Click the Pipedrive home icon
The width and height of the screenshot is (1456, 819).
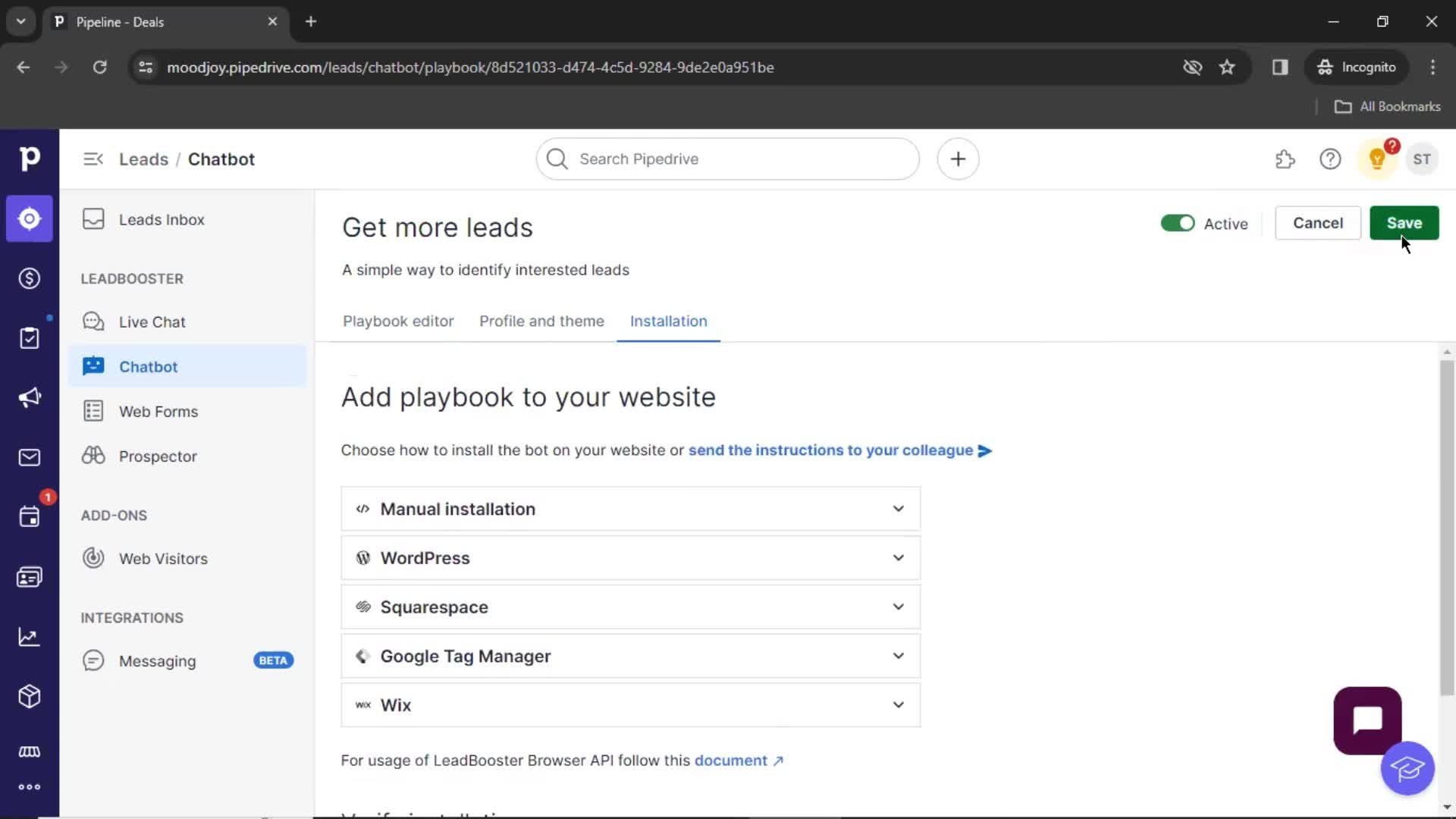pos(29,159)
